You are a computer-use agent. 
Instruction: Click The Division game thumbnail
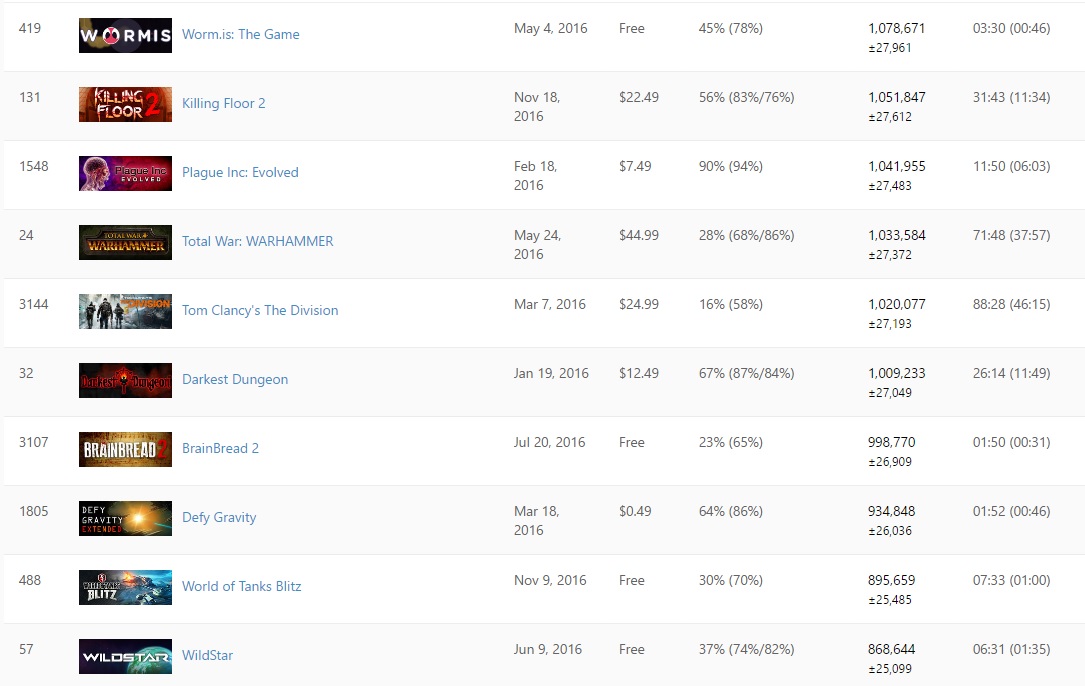125,311
